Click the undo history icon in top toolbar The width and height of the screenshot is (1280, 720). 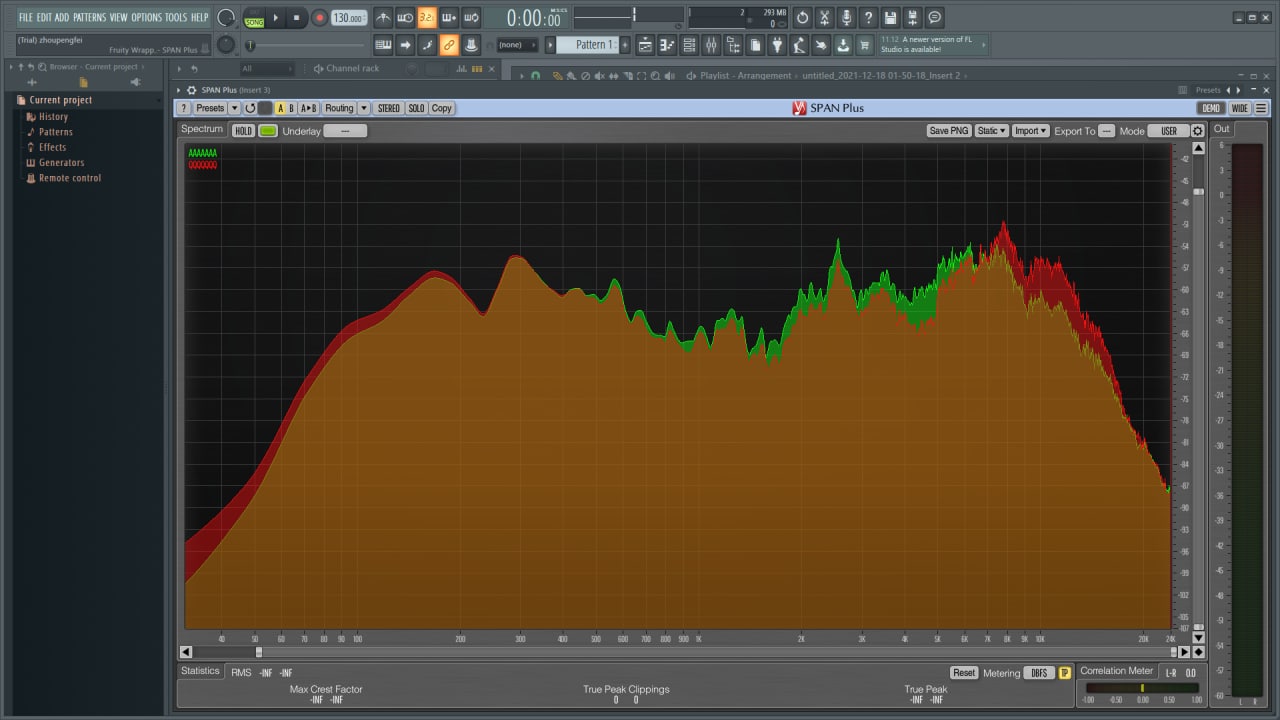click(802, 18)
